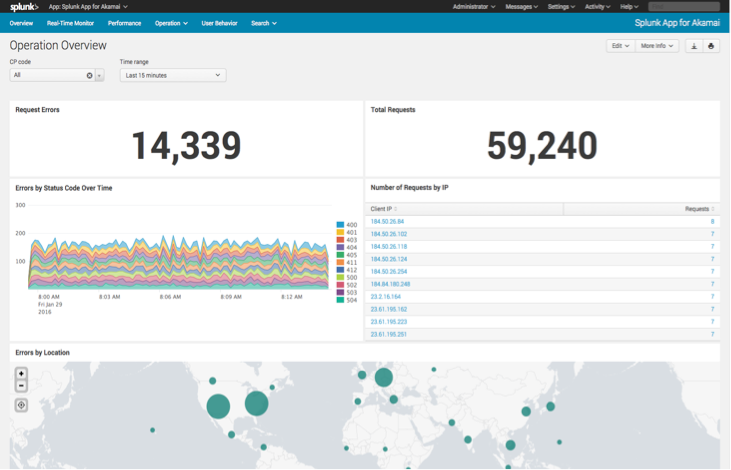Click client IP 23.61.195.251
Screen dimensions: 731x470
tap(389, 334)
